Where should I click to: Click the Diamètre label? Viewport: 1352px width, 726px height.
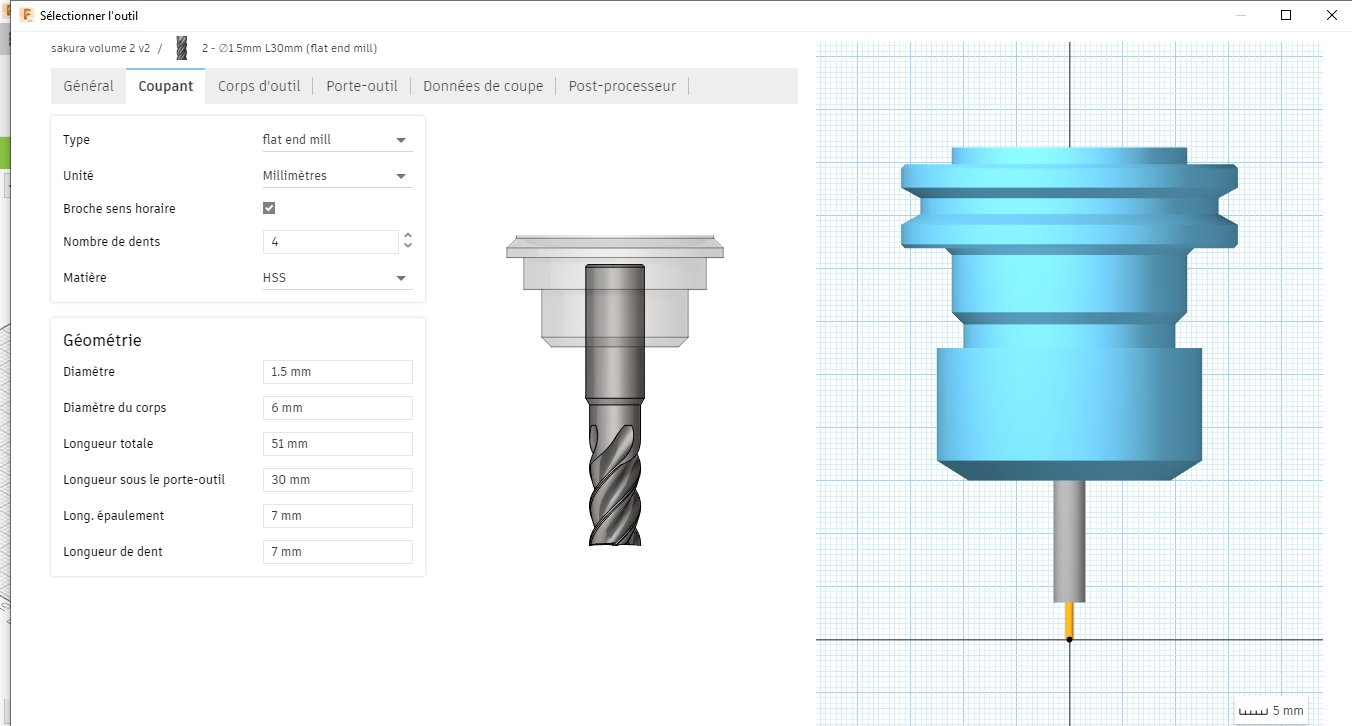pyautogui.click(x=89, y=372)
